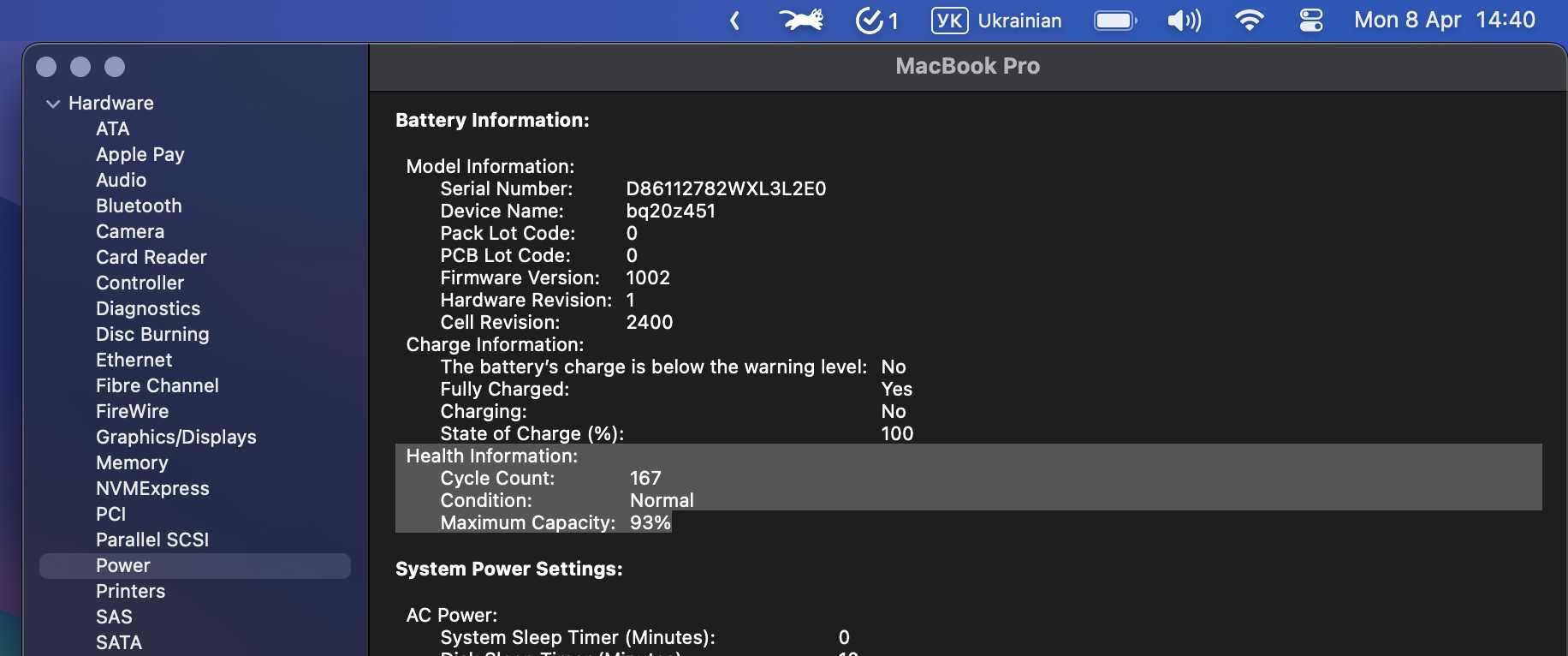Select SAS in the sidebar
This screenshot has height=656, width=1568.
click(114, 617)
